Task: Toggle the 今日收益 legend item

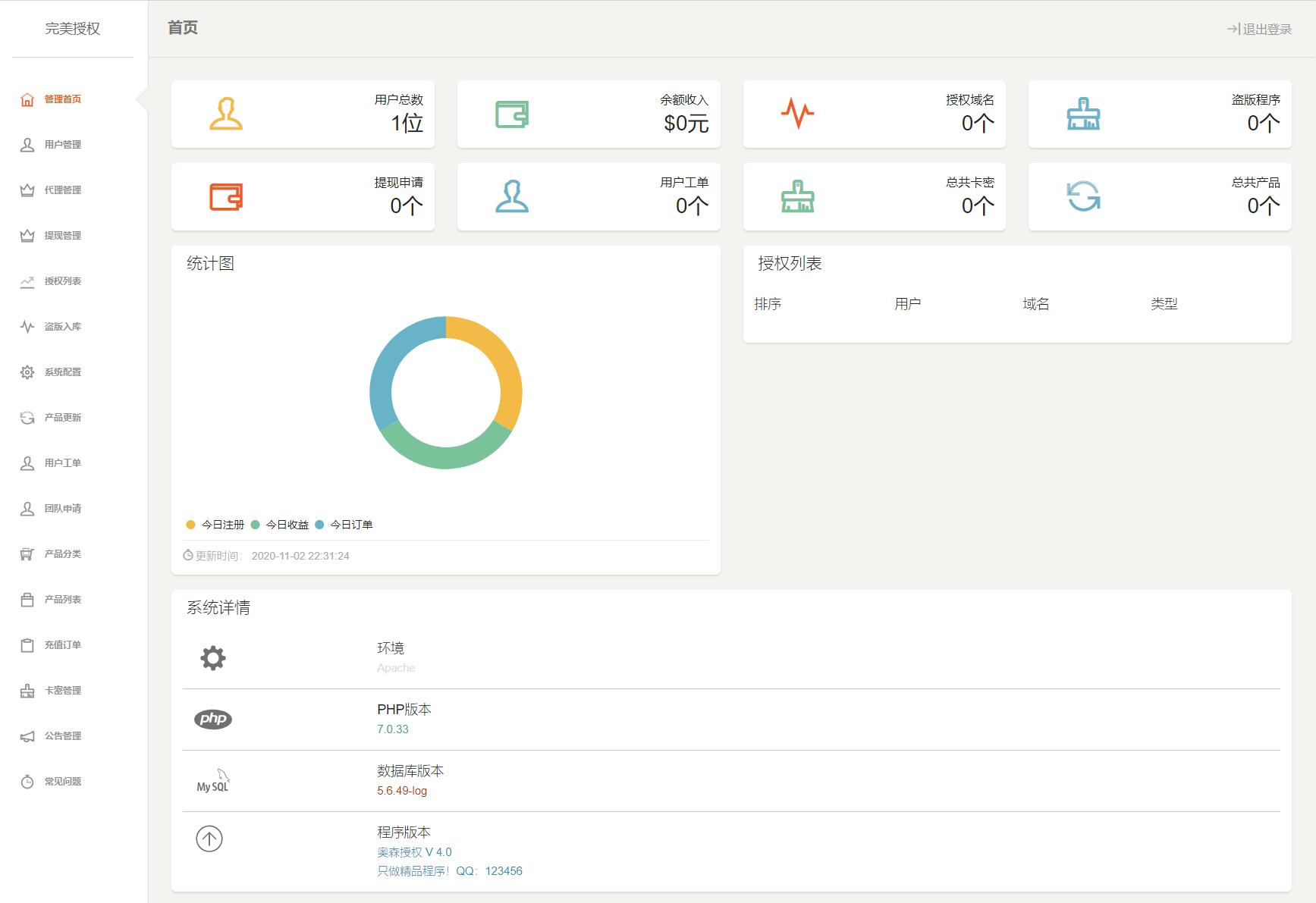Action: pyautogui.click(x=280, y=525)
